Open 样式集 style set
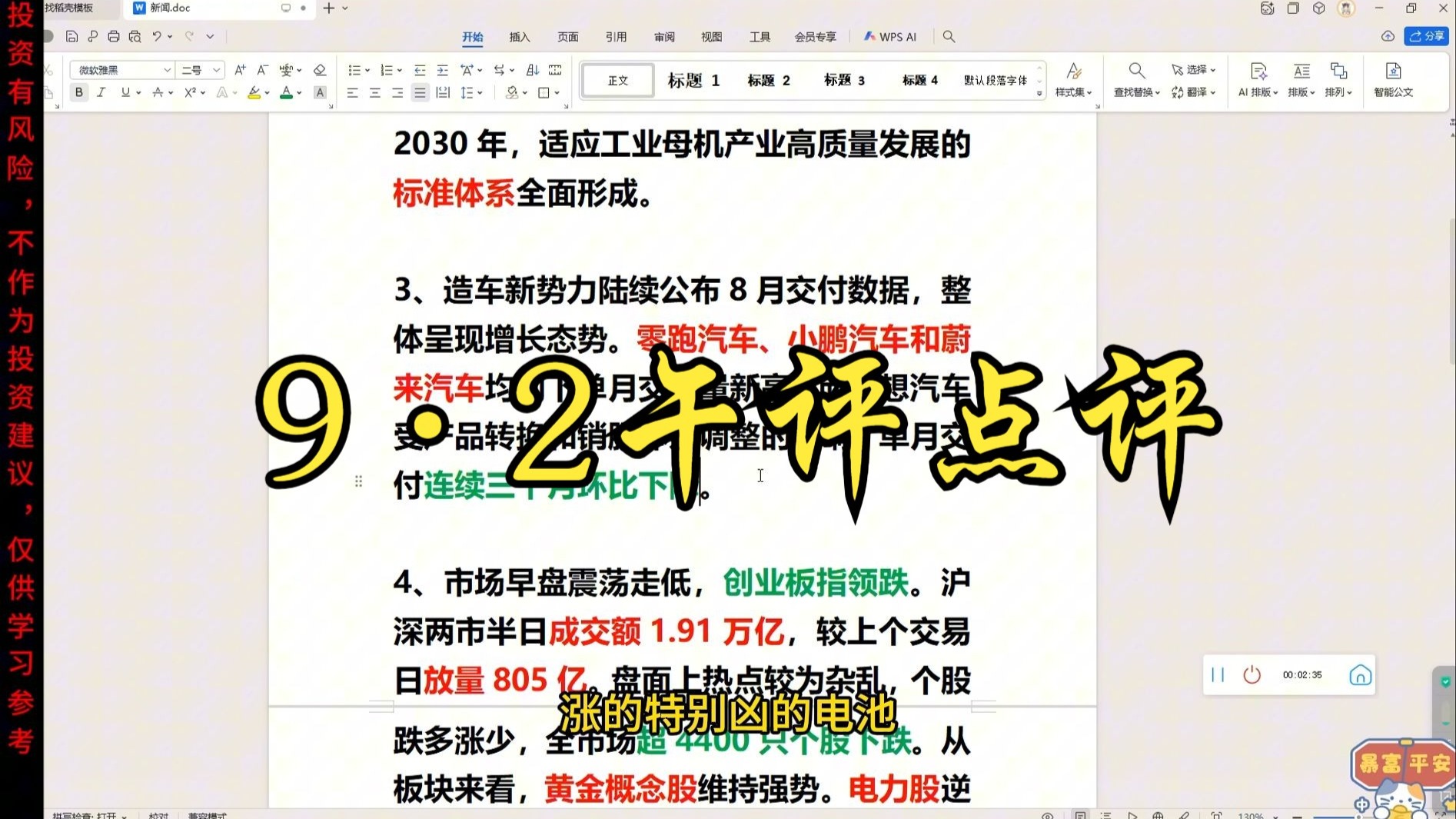The width and height of the screenshot is (1456, 819). click(1073, 80)
